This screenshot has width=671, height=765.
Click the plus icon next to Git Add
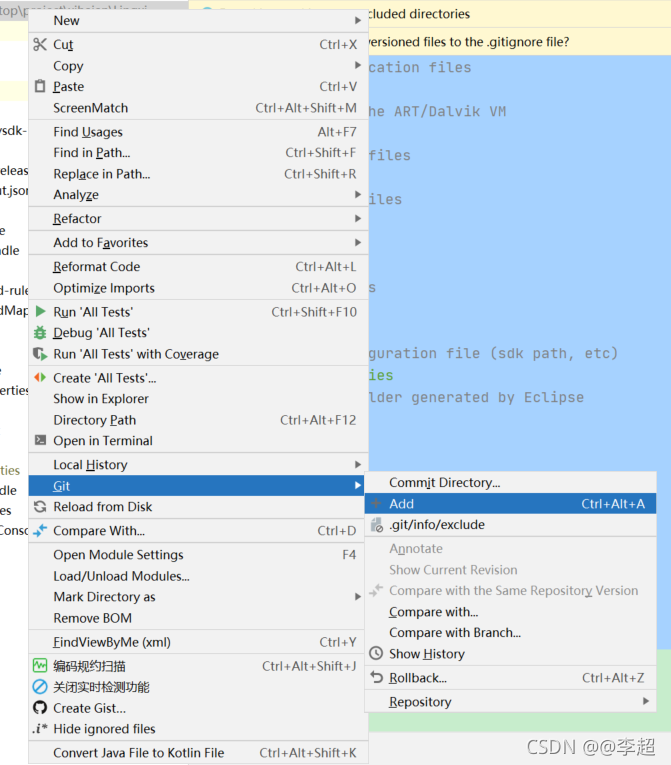coord(376,503)
